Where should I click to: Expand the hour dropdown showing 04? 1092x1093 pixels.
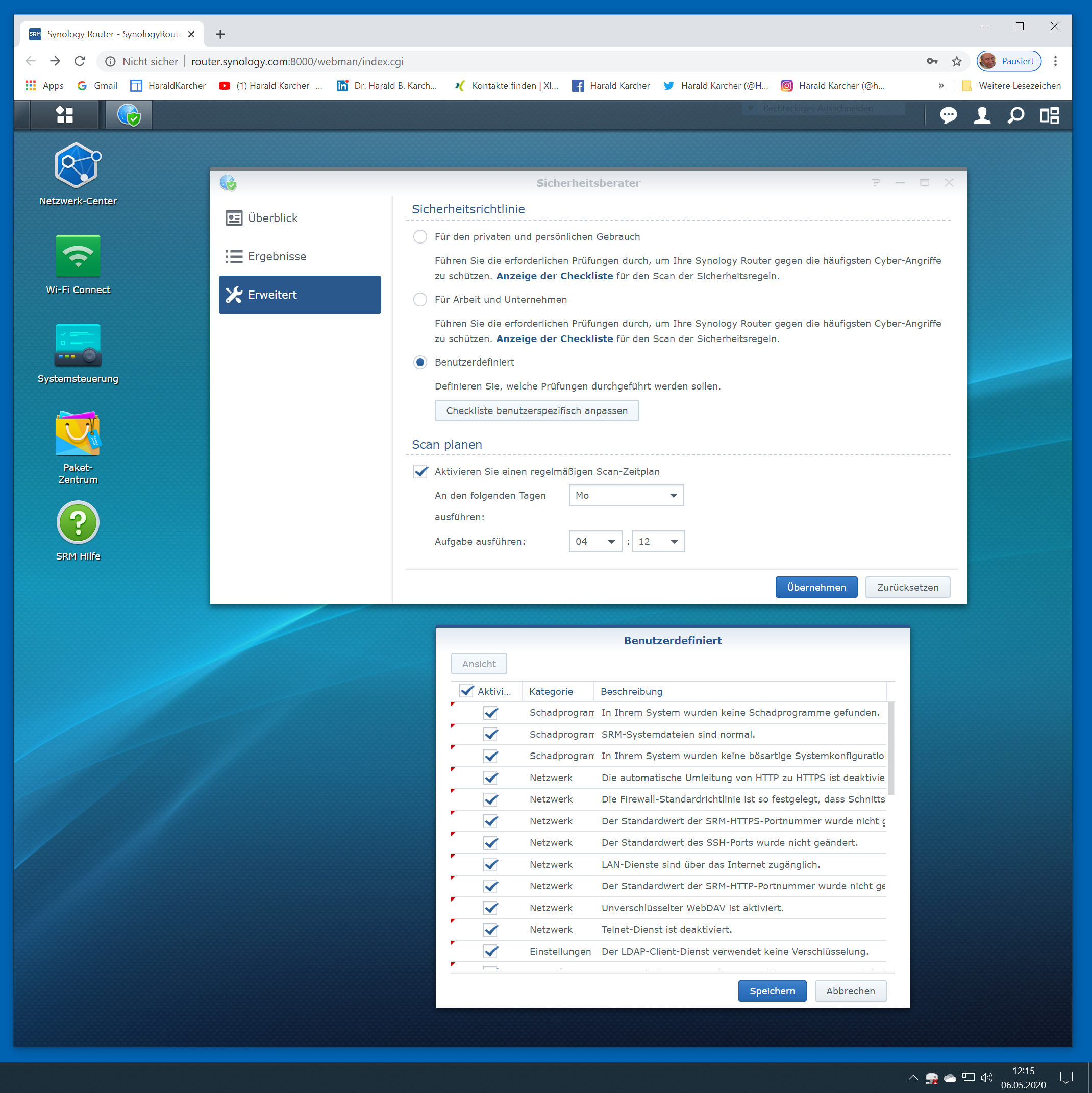tap(595, 542)
